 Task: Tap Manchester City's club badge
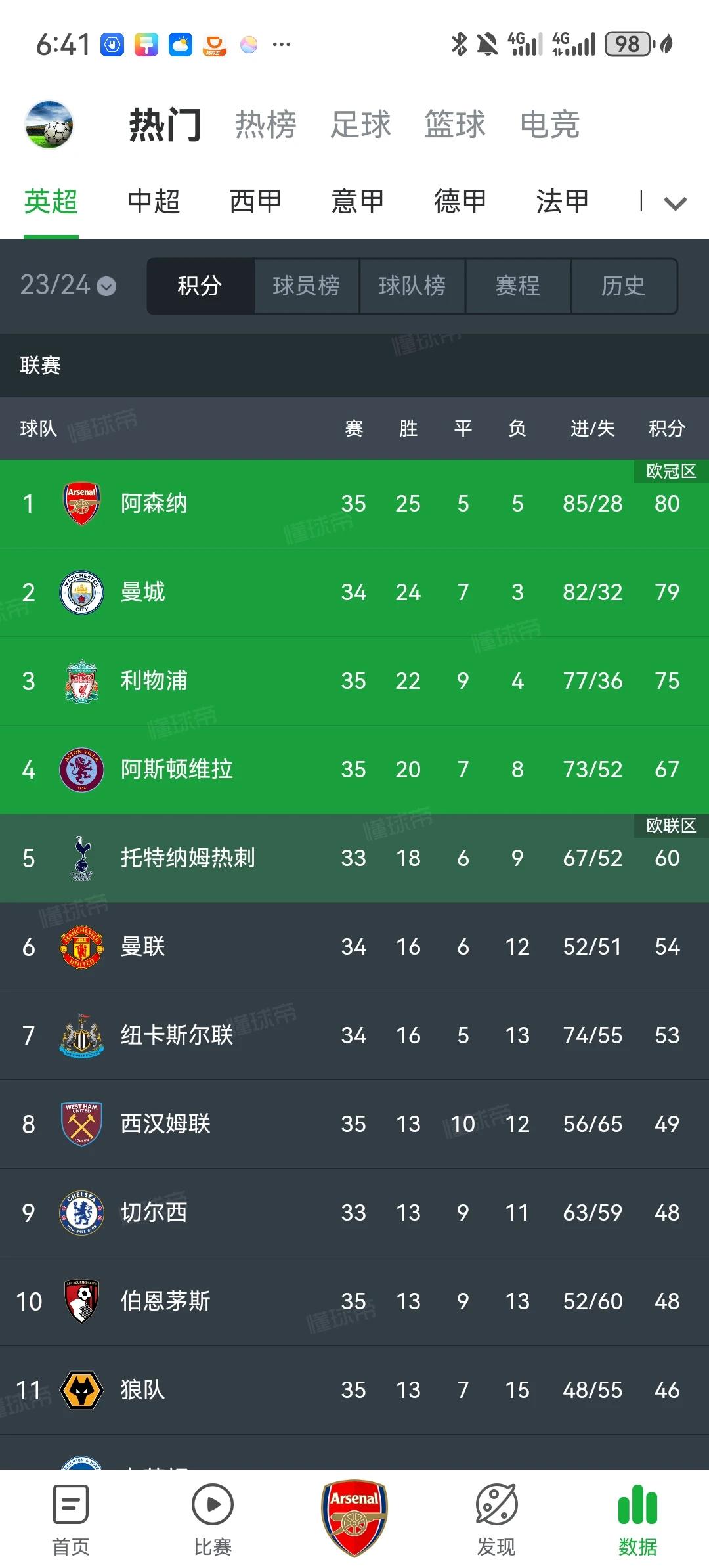coord(81,592)
